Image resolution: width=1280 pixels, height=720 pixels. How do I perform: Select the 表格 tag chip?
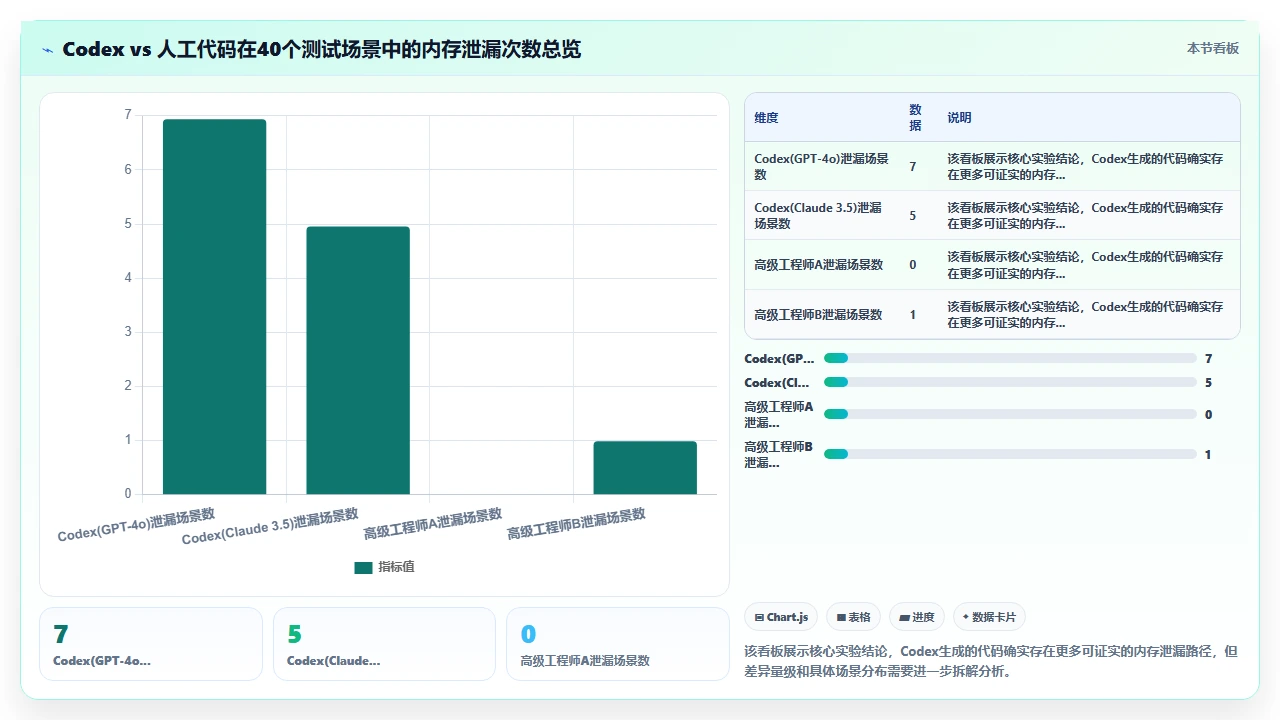coord(854,617)
